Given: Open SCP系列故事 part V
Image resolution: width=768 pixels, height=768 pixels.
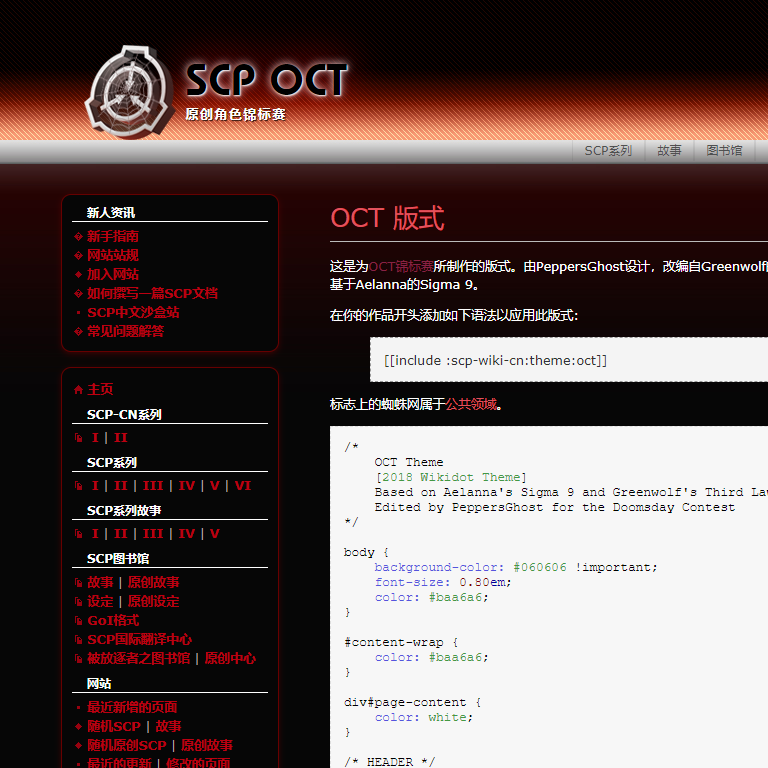Looking at the screenshot, I should [x=215, y=533].
